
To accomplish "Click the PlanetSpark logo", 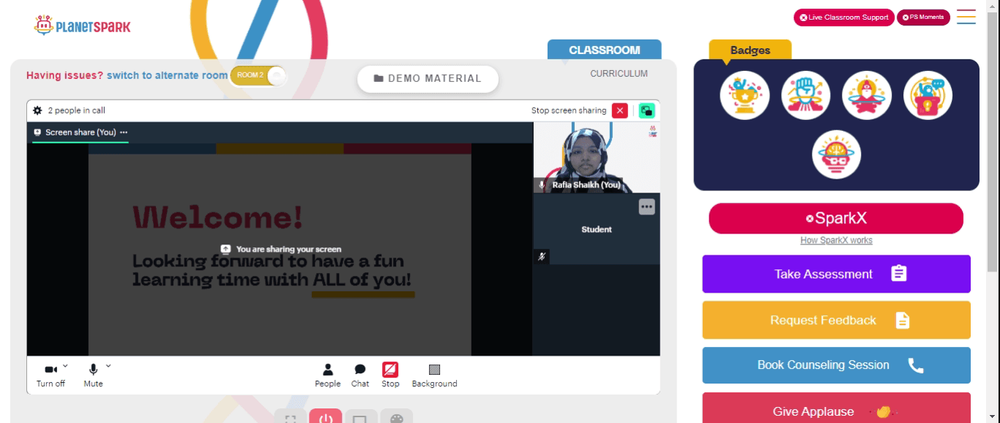I will click(82, 26).
